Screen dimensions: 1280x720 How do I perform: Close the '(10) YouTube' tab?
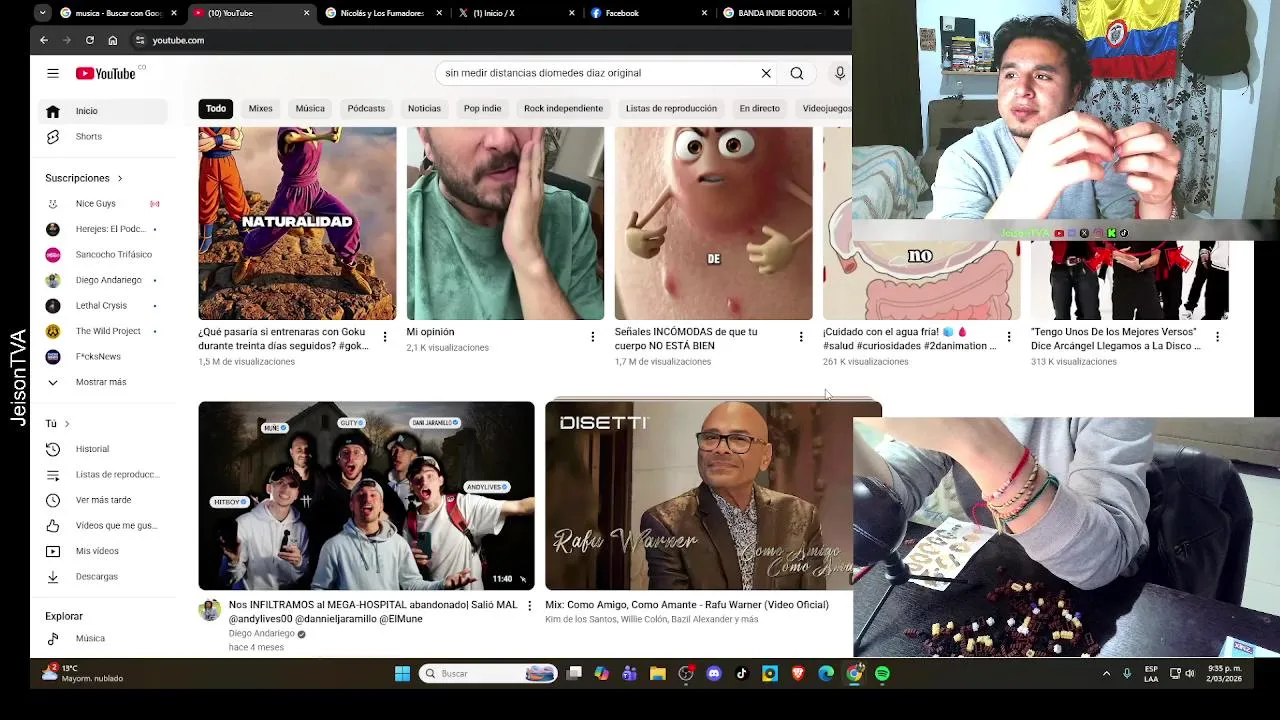click(x=306, y=13)
